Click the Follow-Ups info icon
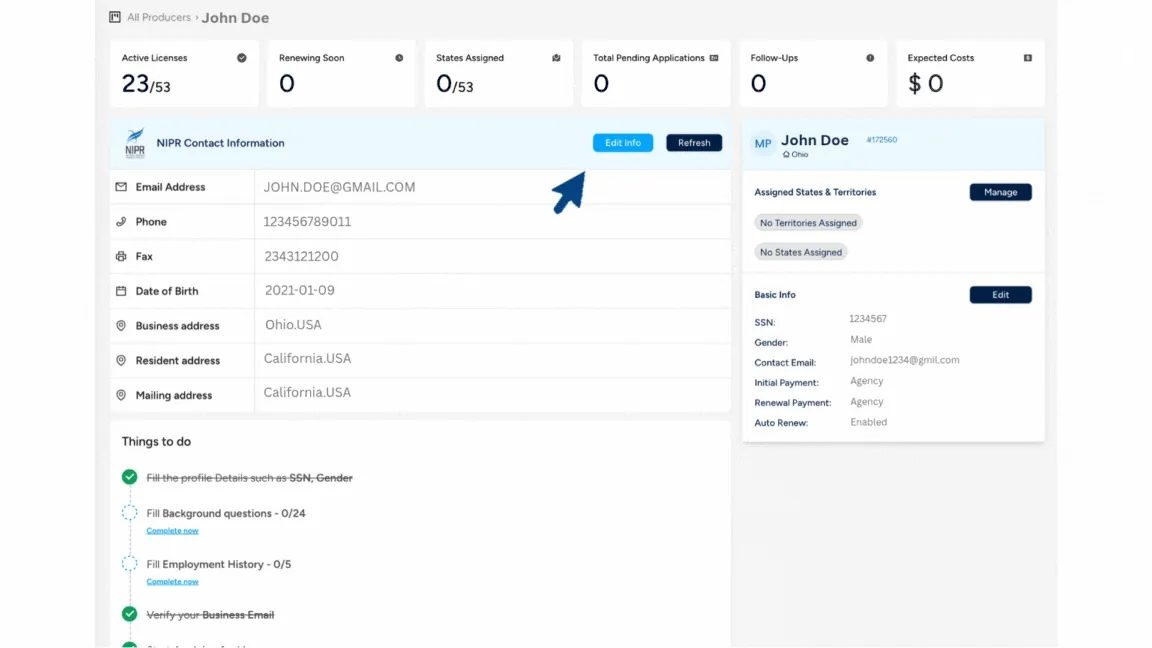 click(x=870, y=58)
